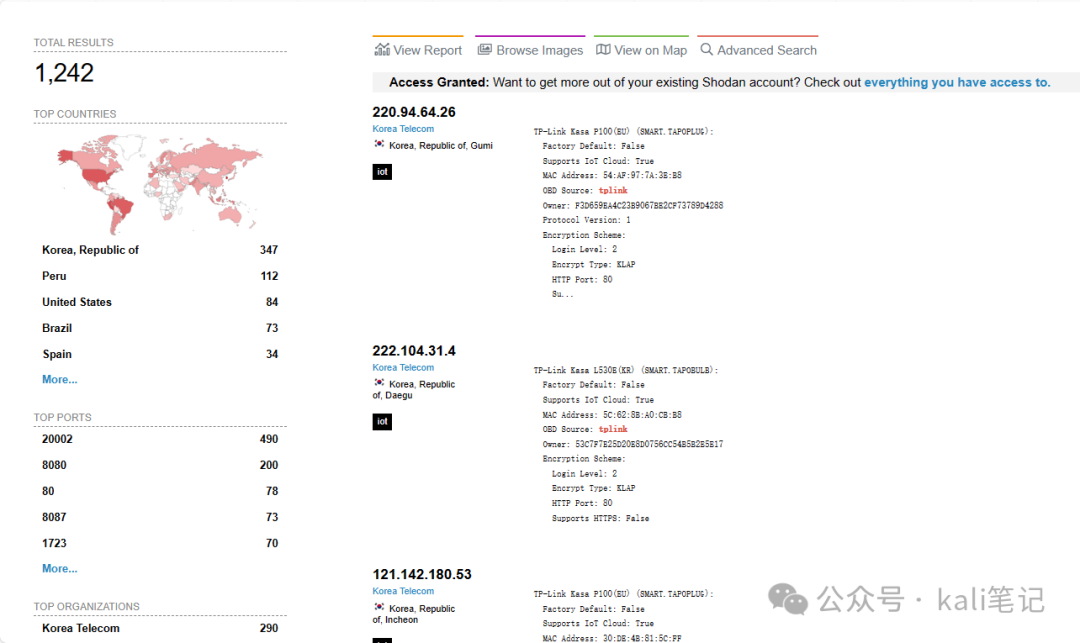The height and width of the screenshot is (643, 1080).
Task: Click the count 490 for port 20002
Action: (x=269, y=439)
